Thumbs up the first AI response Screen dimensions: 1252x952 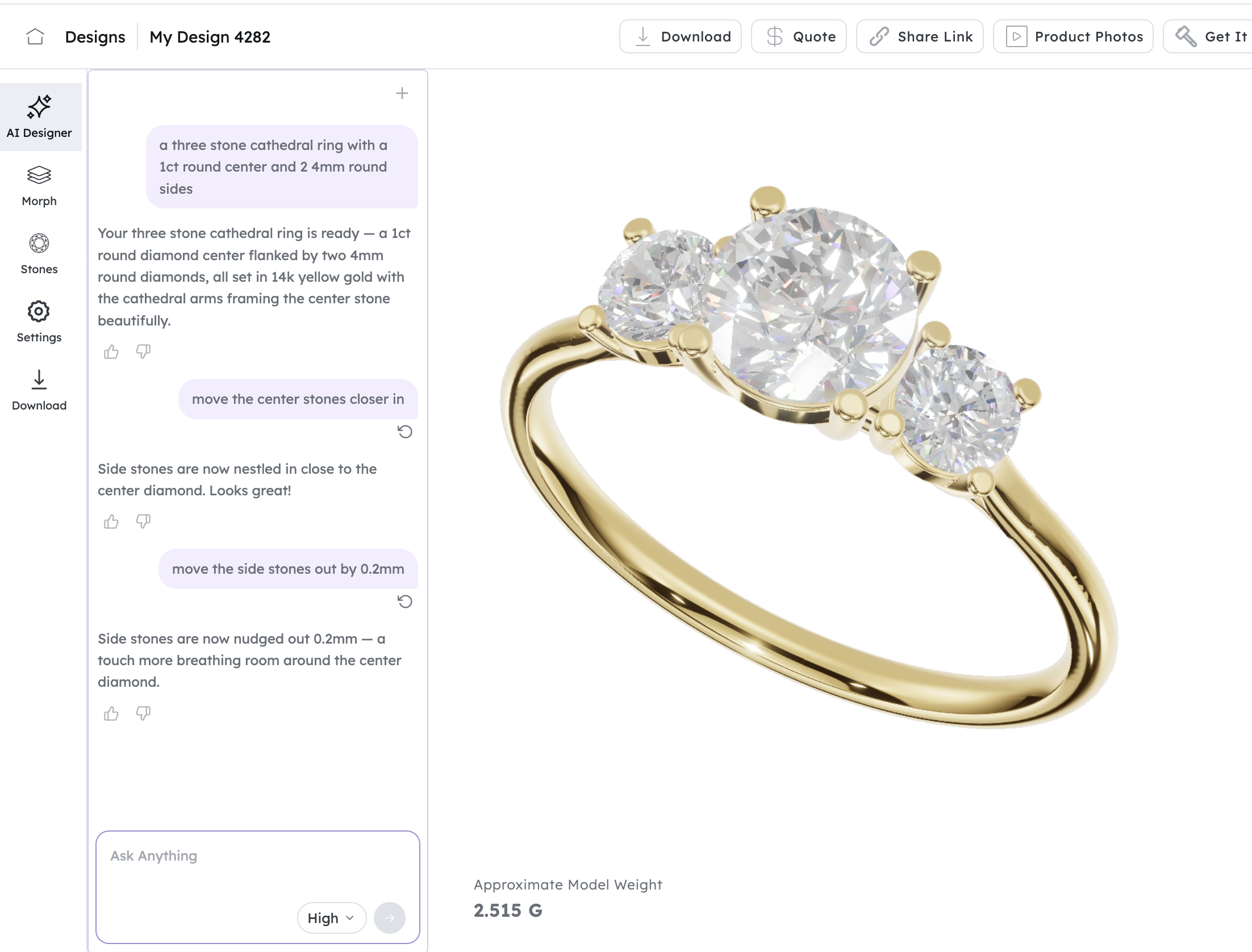[111, 352]
